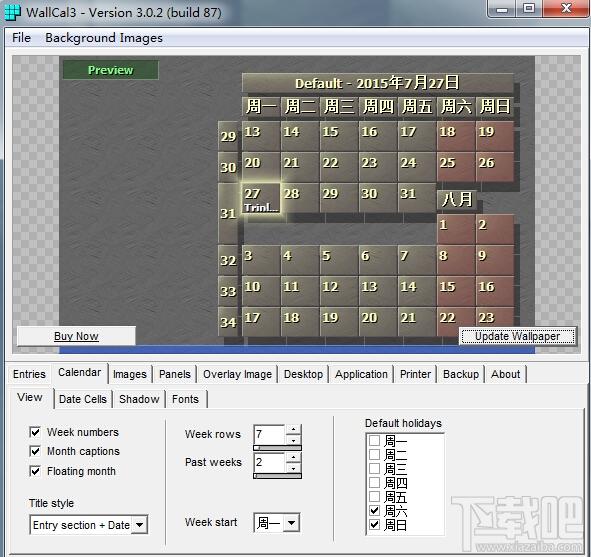The width and height of the screenshot is (591, 557).
Task: Disable the Floating month checkbox
Action: (x=35, y=471)
